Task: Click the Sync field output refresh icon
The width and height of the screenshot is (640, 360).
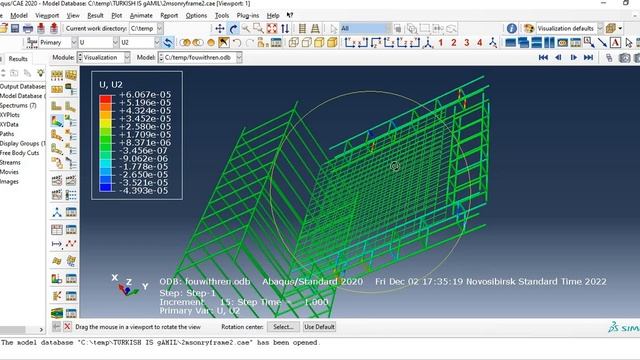Action: pyautogui.click(x=167, y=42)
